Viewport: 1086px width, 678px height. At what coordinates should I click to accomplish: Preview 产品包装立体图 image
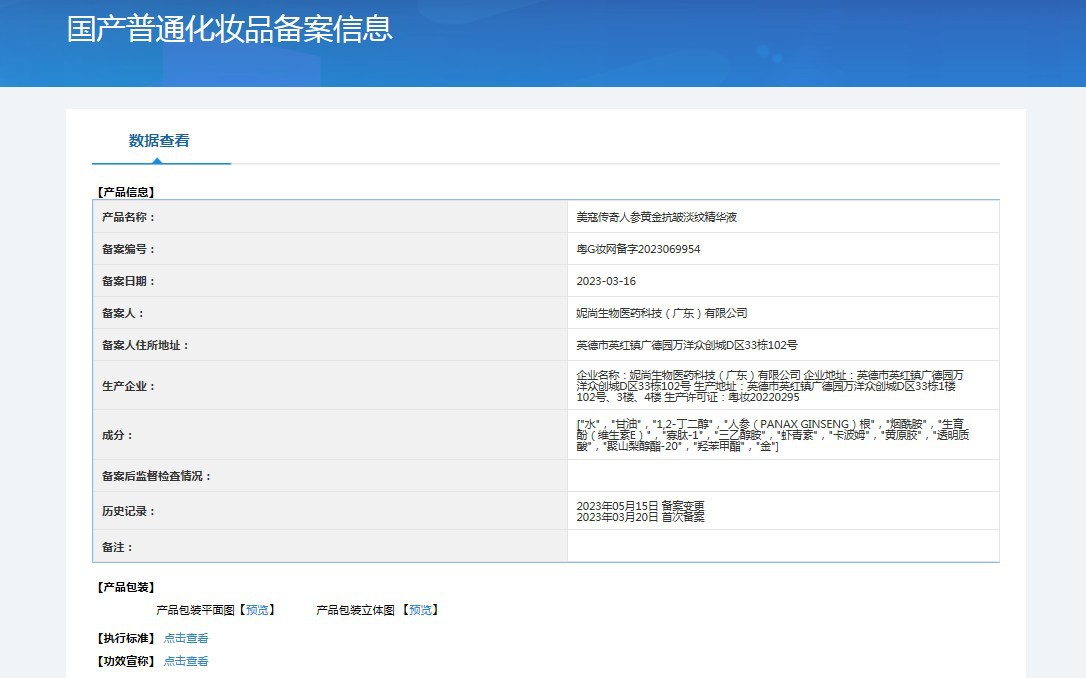pyautogui.click(x=420, y=610)
